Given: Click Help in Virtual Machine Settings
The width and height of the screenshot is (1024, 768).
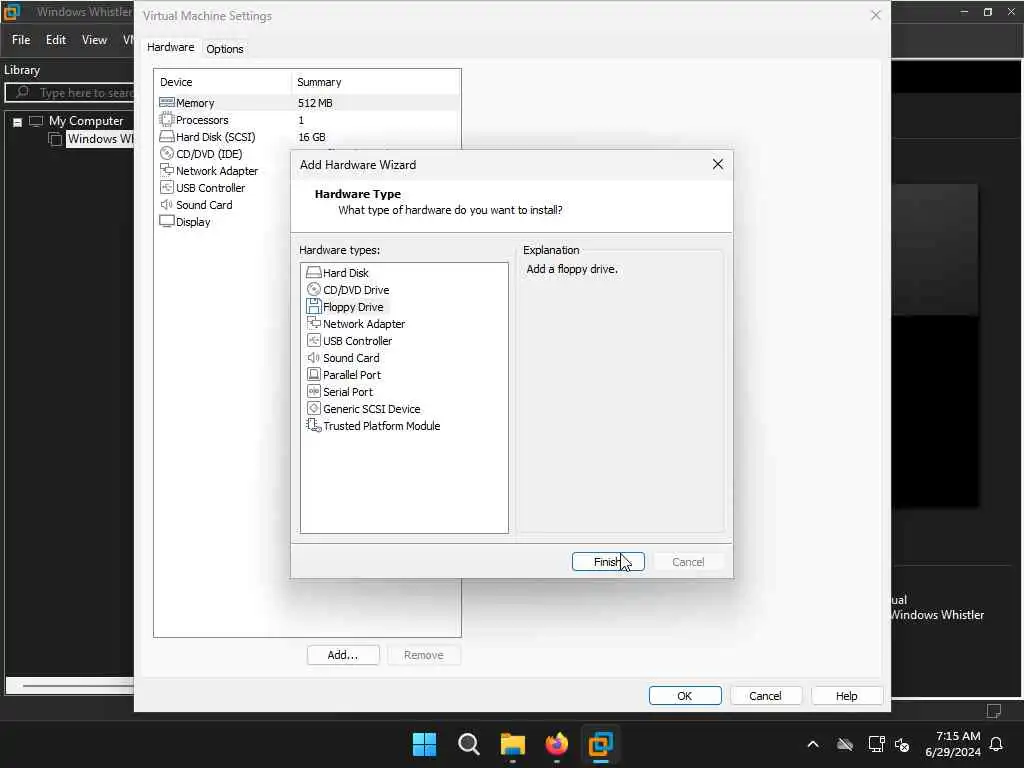Looking at the screenshot, I should point(846,696).
